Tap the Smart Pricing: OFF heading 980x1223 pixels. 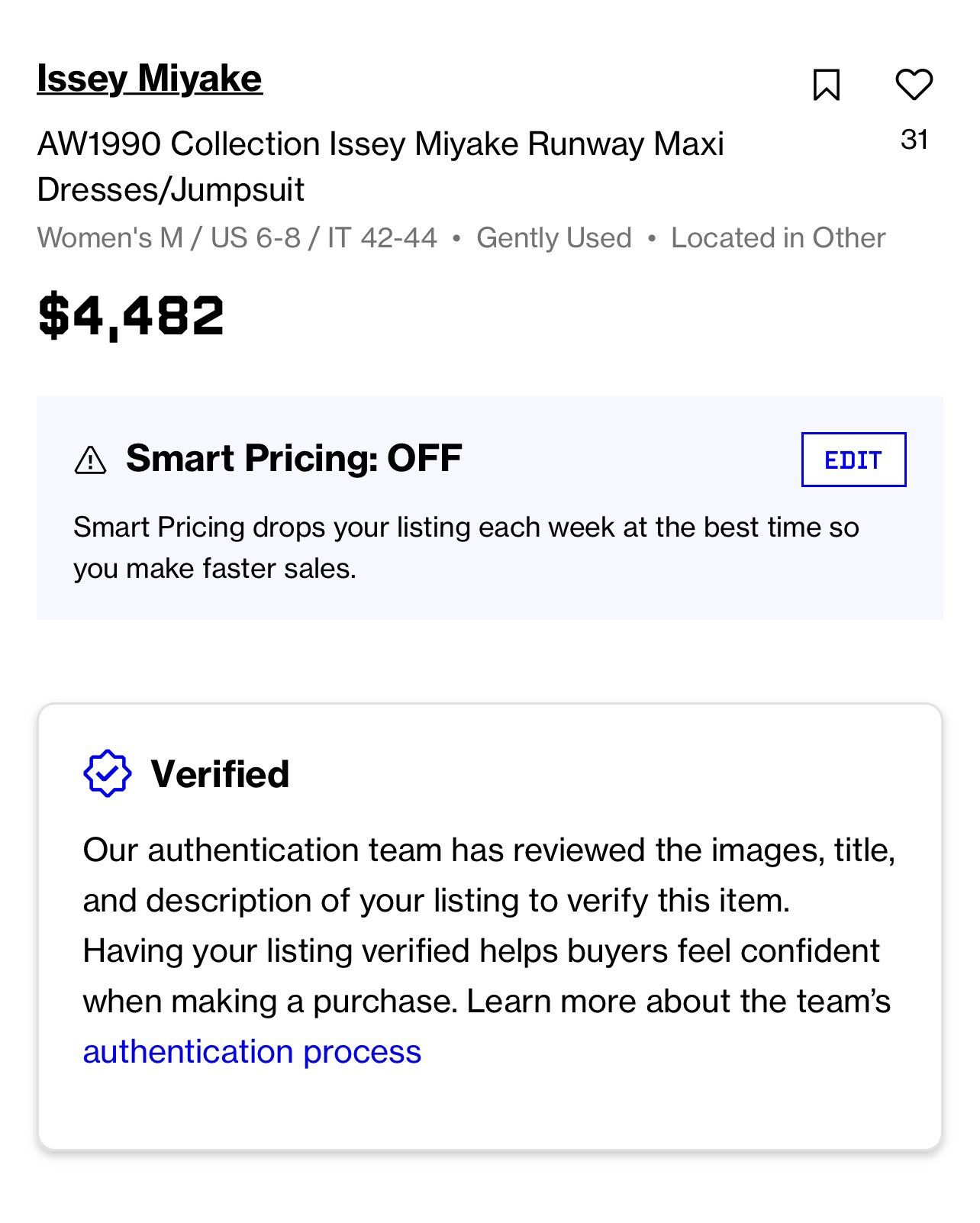pyautogui.click(x=294, y=458)
